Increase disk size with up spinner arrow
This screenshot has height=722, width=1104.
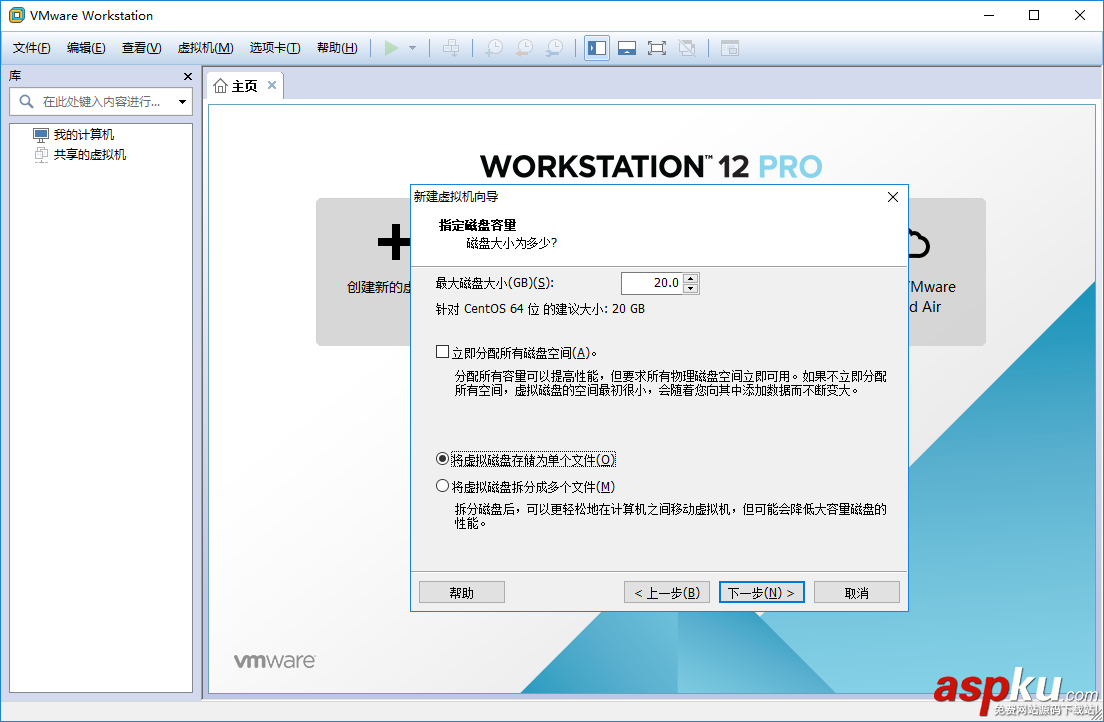pos(691,278)
